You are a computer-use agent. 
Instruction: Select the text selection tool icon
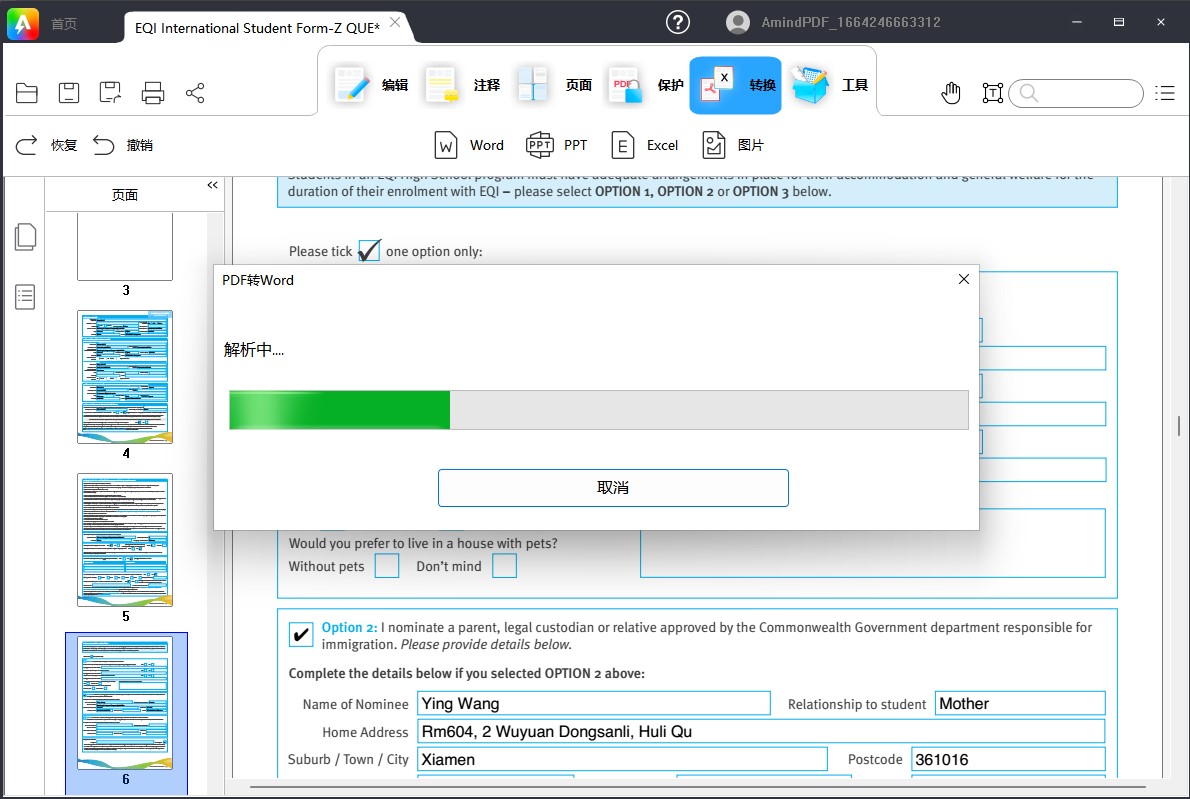point(993,93)
